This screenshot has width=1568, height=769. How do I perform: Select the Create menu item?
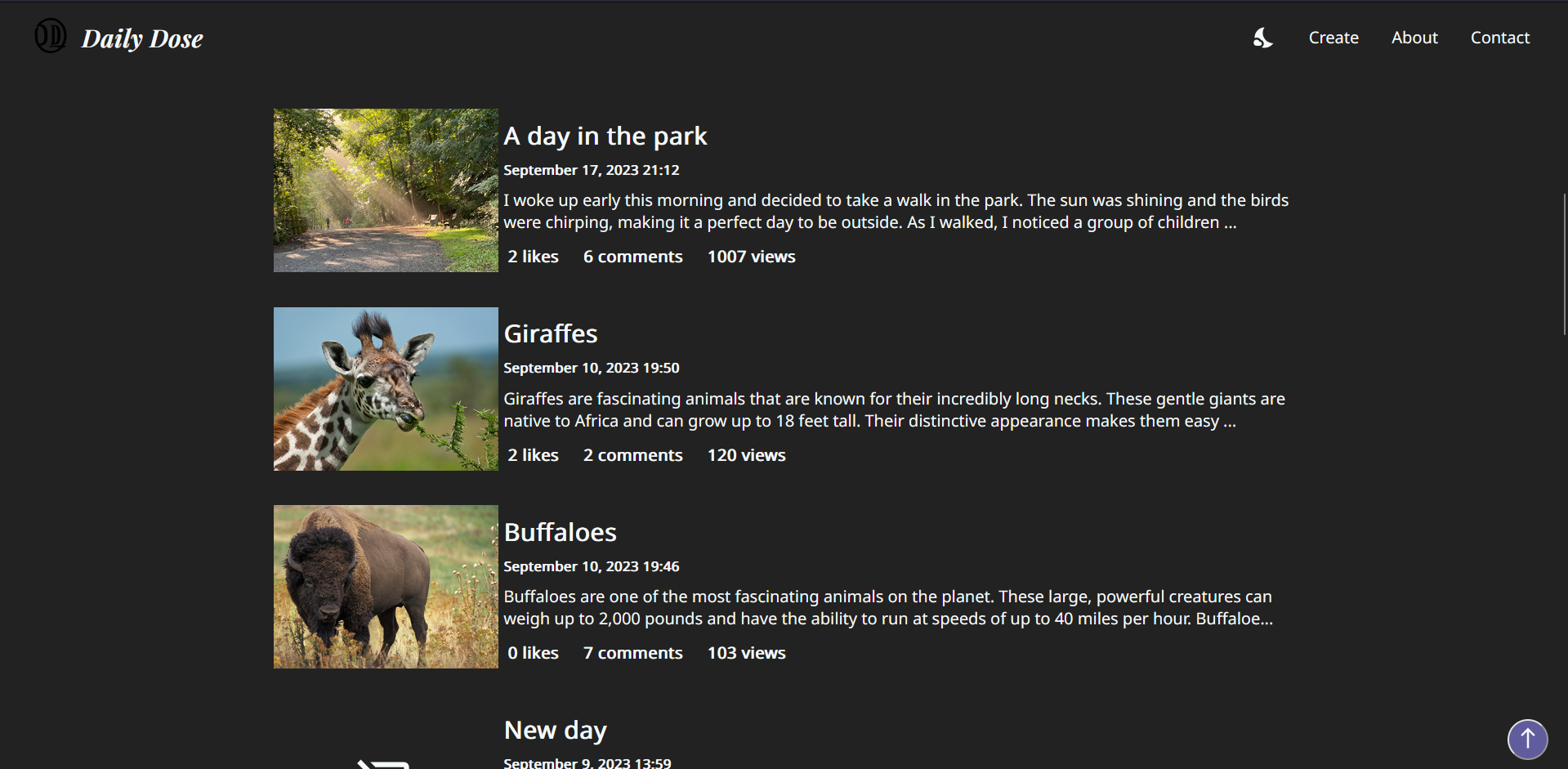coord(1333,38)
